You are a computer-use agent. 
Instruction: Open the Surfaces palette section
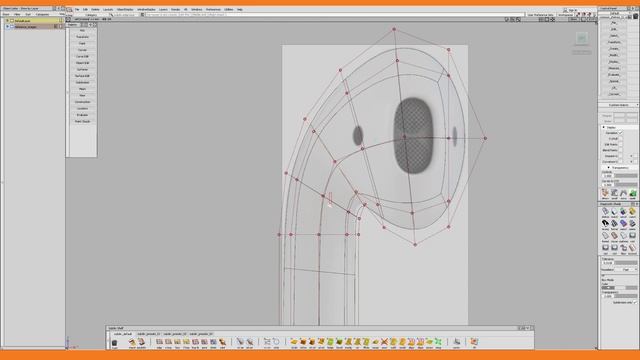coord(82,69)
